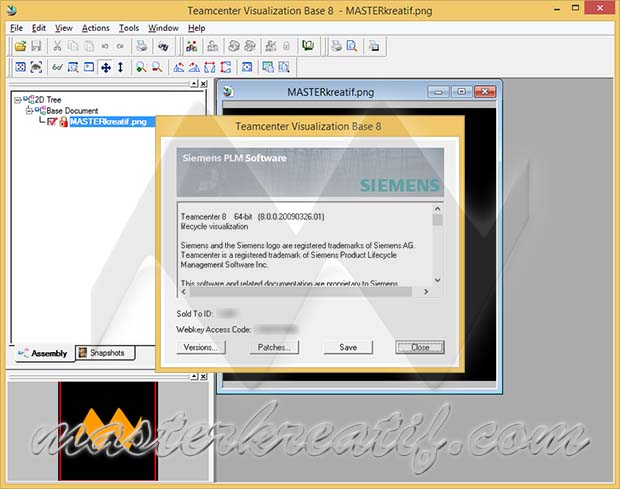
Task: Toggle the checkbox next to MASTERkreatif.png
Action: [x=52, y=122]
